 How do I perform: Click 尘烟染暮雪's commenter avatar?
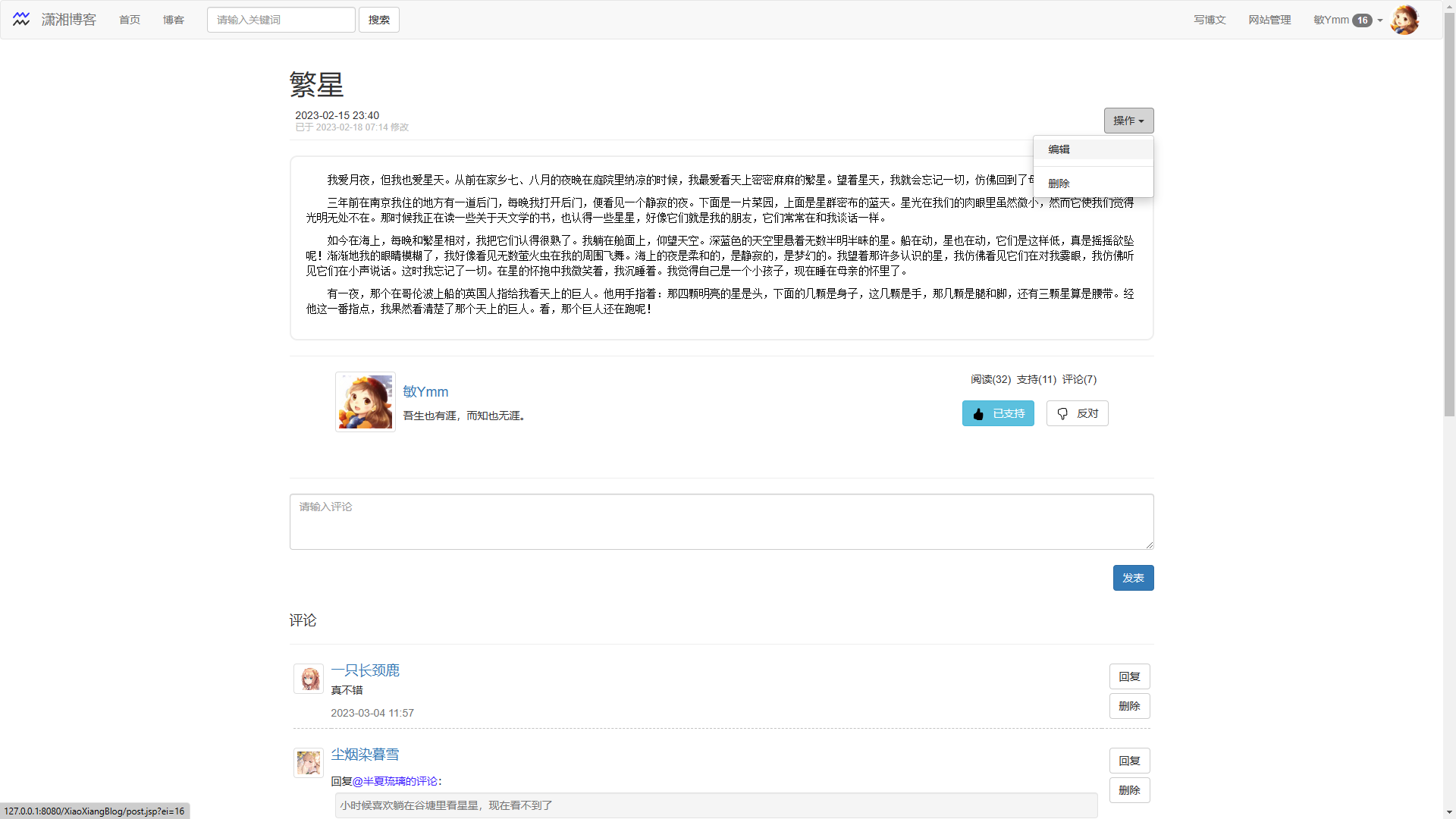(309, 762)
